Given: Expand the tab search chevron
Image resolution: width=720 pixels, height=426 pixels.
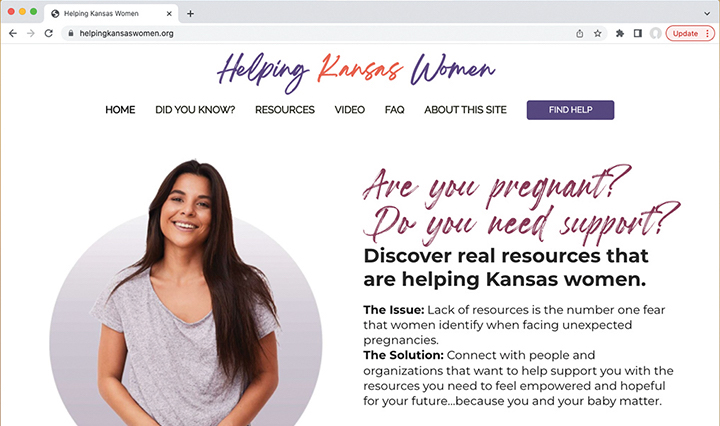Looking at the screenshot, I should pos(707,14).
